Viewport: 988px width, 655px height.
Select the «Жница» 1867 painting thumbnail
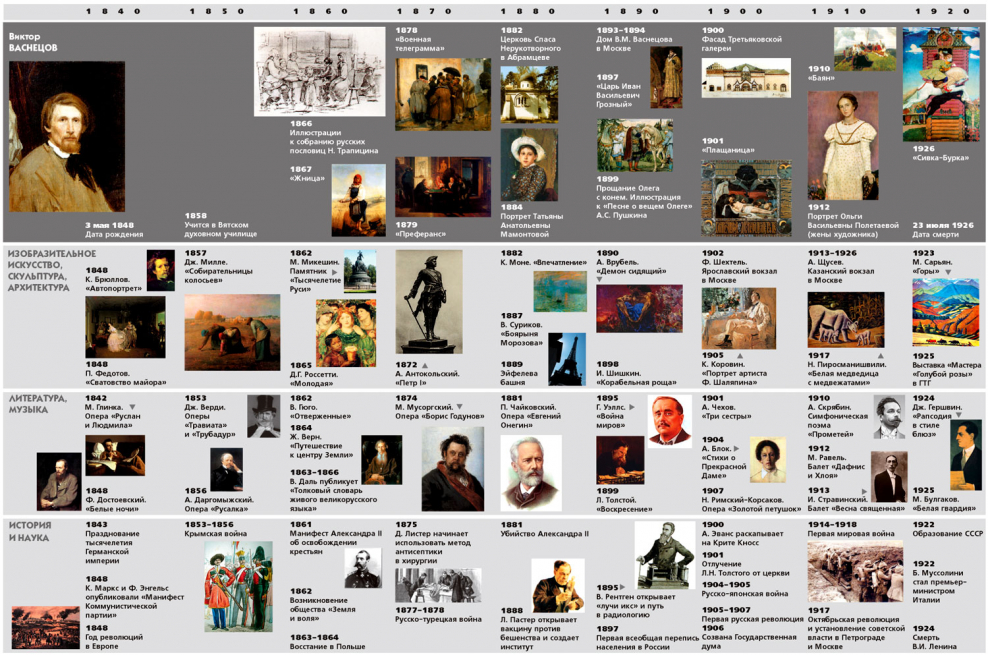(358, 200)
